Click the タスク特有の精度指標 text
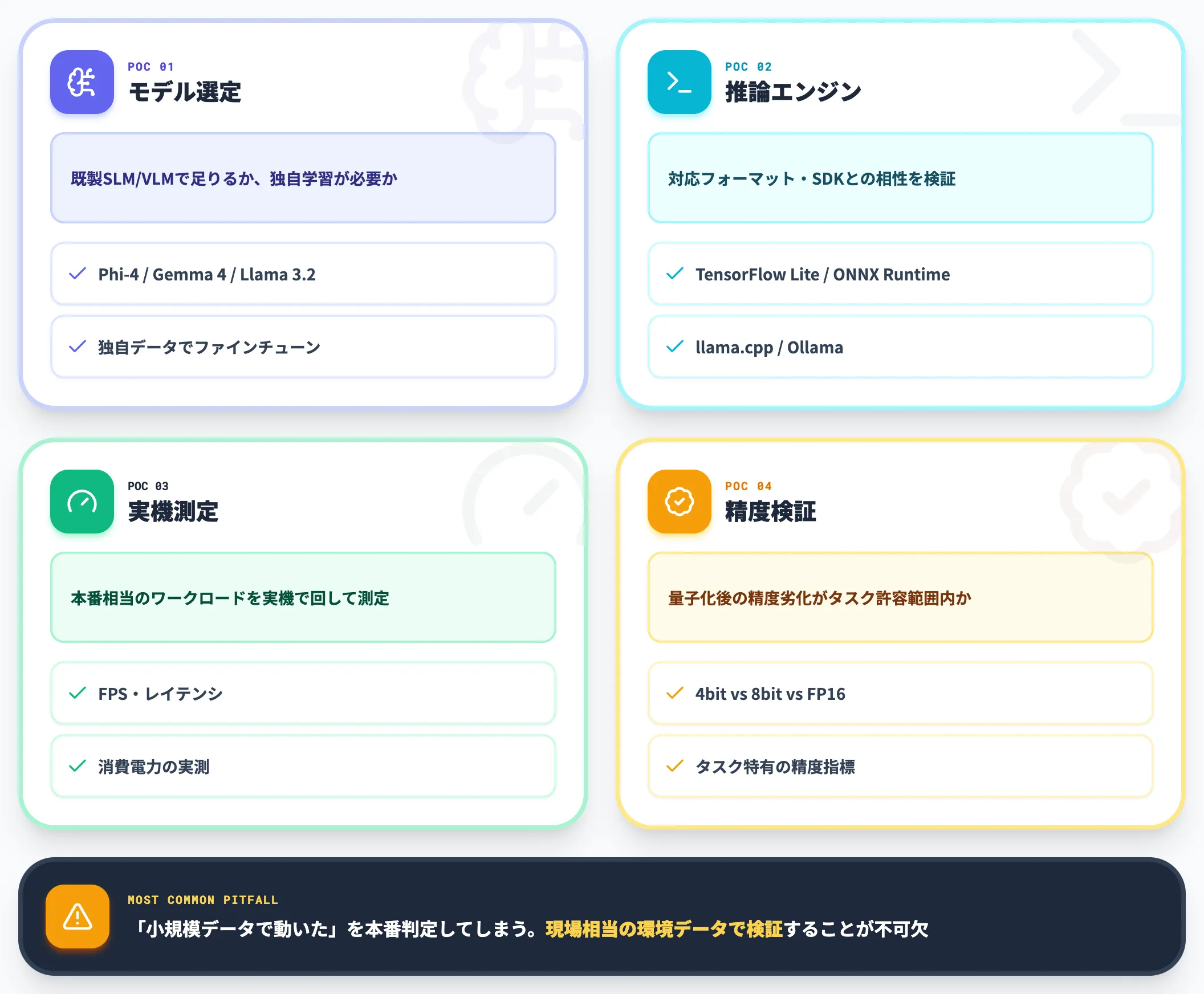This screenshot has width=1204, height=994. [x=775, y=767]
